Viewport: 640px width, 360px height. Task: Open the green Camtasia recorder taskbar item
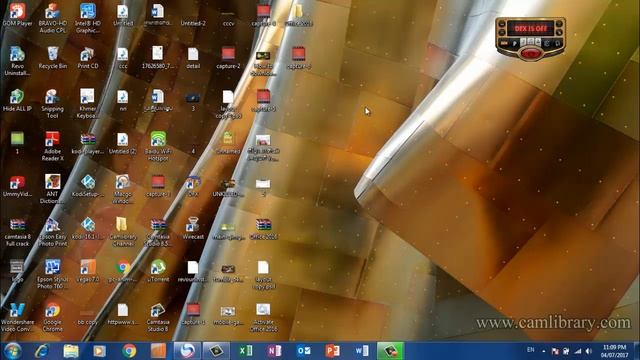(x=390, y=351)
